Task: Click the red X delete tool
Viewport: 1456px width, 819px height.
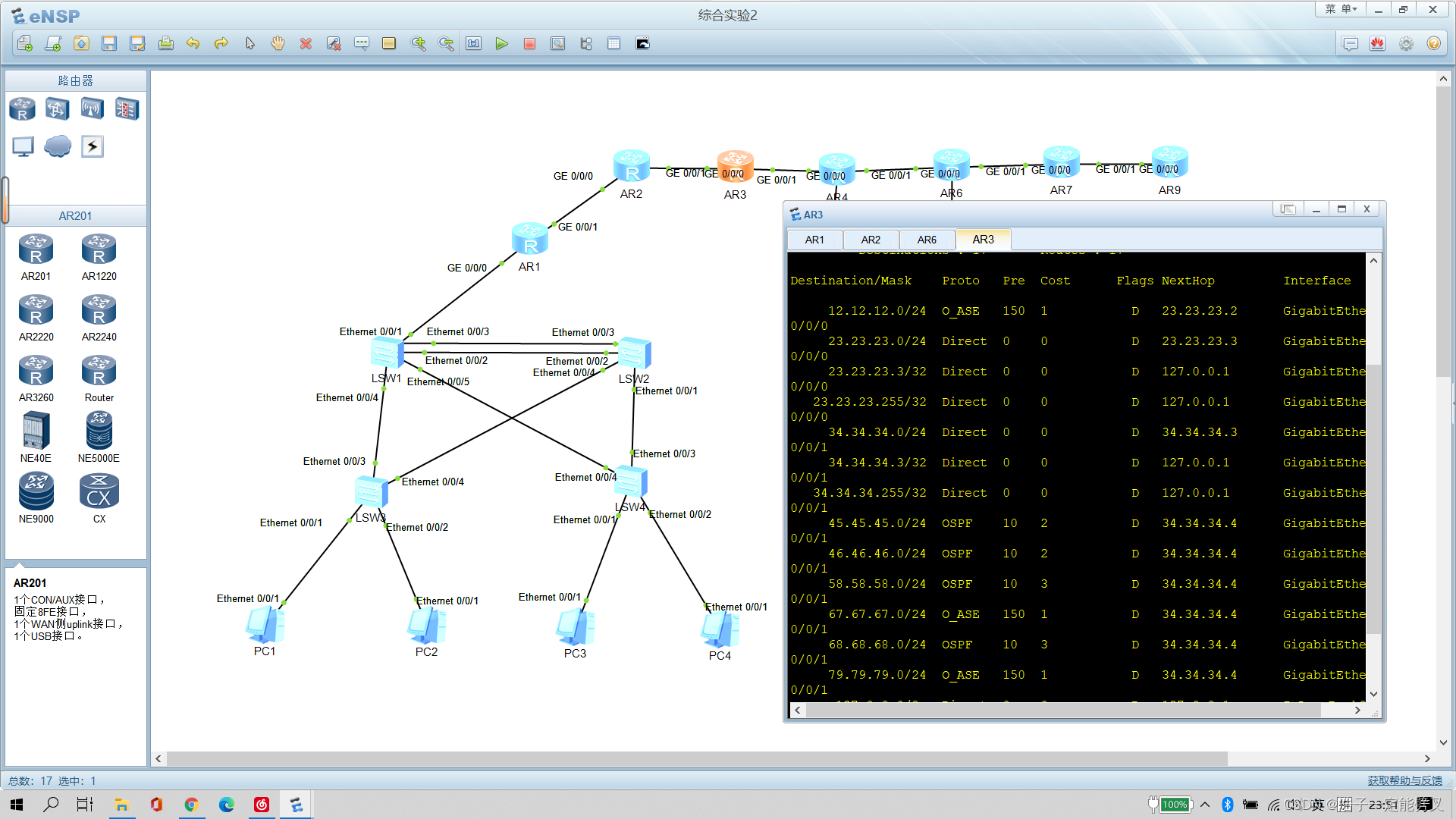Action: 306,44
